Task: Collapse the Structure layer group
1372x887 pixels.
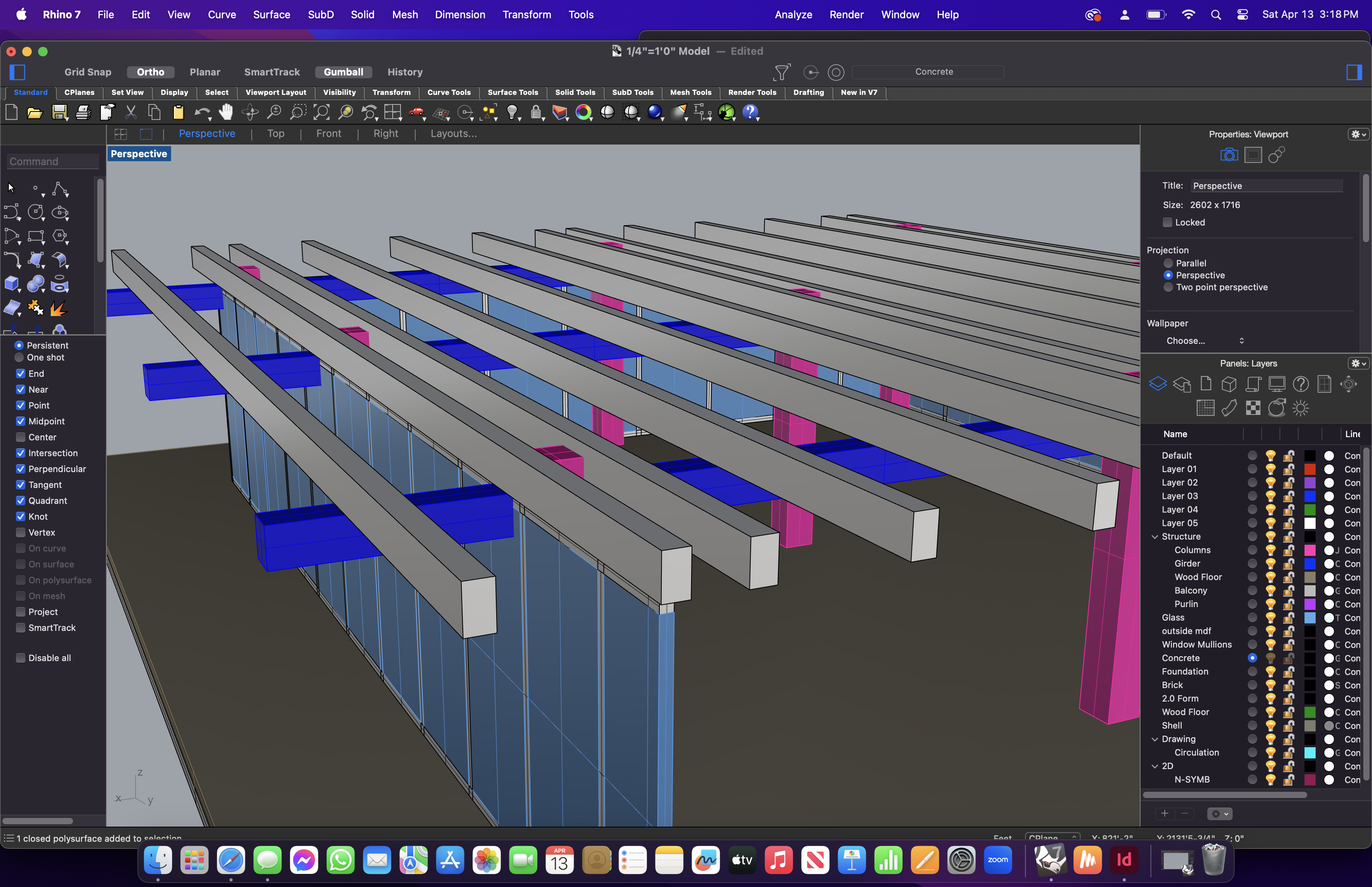Action: (x=1156, y=536)
